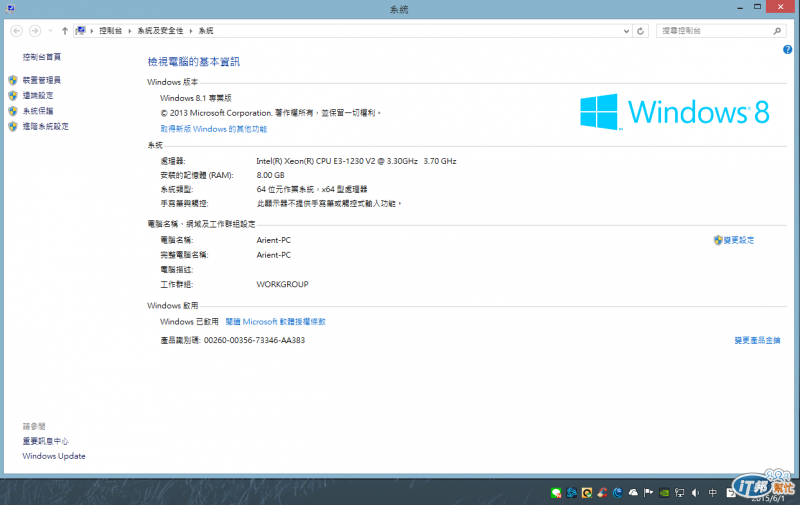Refresh the System page
The height and width of the screenshot is (505, 800).
pos(640,31)
